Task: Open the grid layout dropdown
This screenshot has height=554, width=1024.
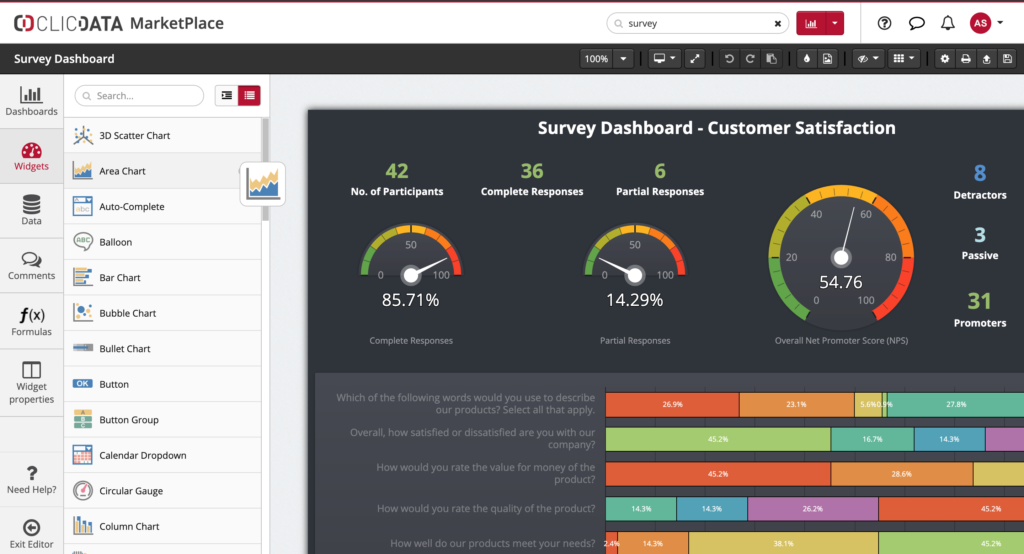Action: click(x=905, y=59)
